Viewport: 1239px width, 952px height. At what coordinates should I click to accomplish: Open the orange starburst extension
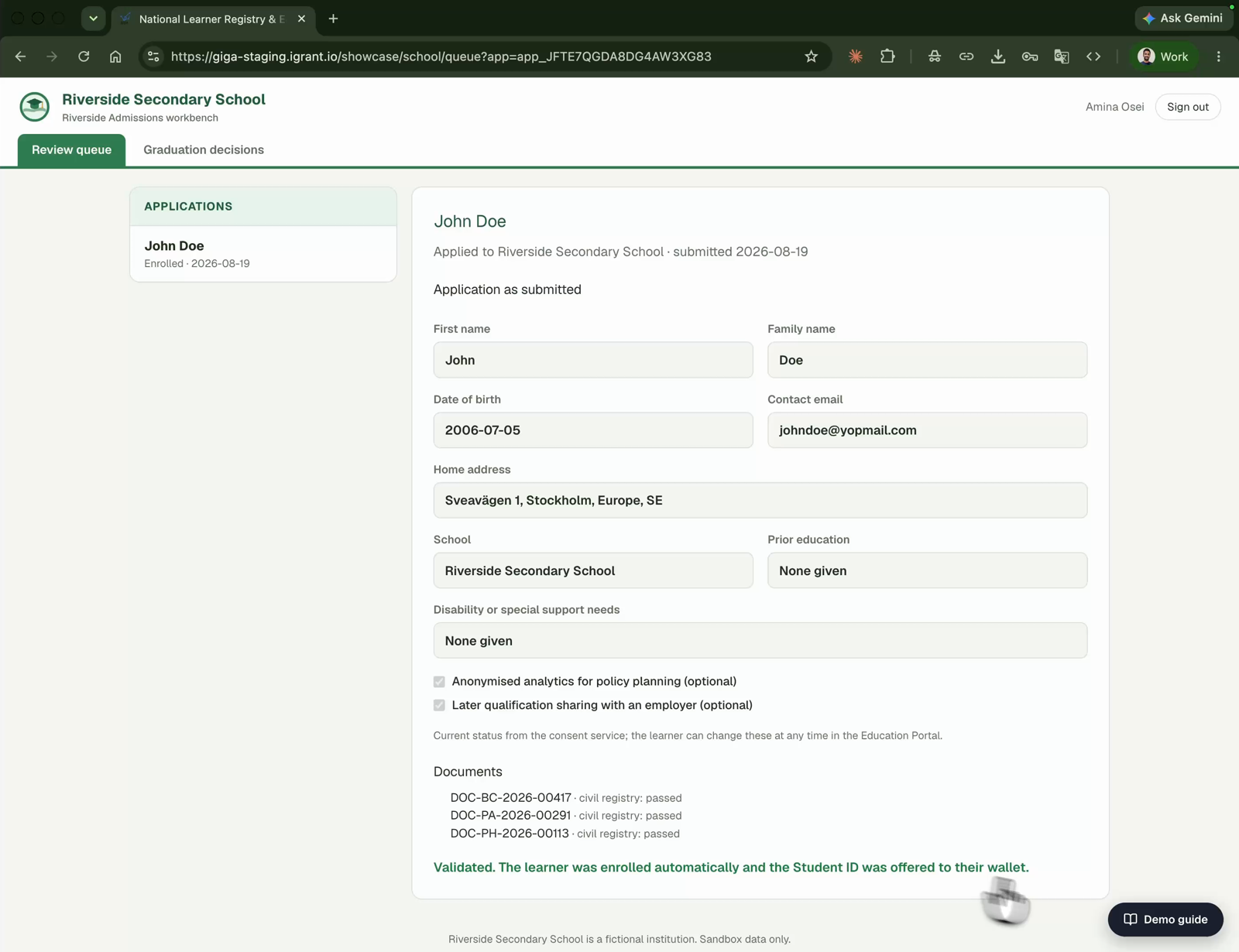pos(856,57)
